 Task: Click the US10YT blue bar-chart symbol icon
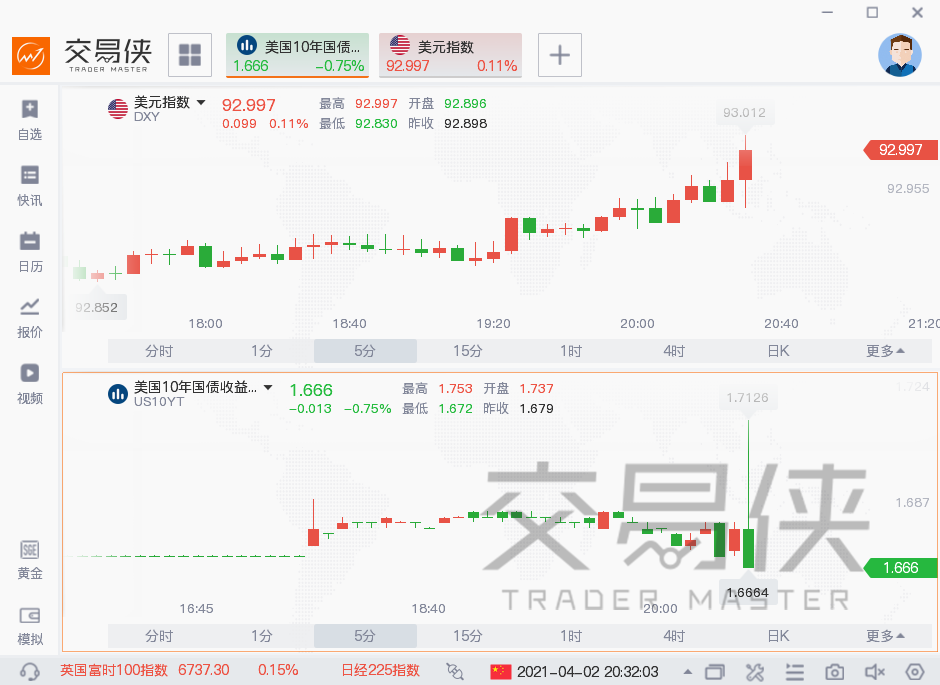[118, 394]
